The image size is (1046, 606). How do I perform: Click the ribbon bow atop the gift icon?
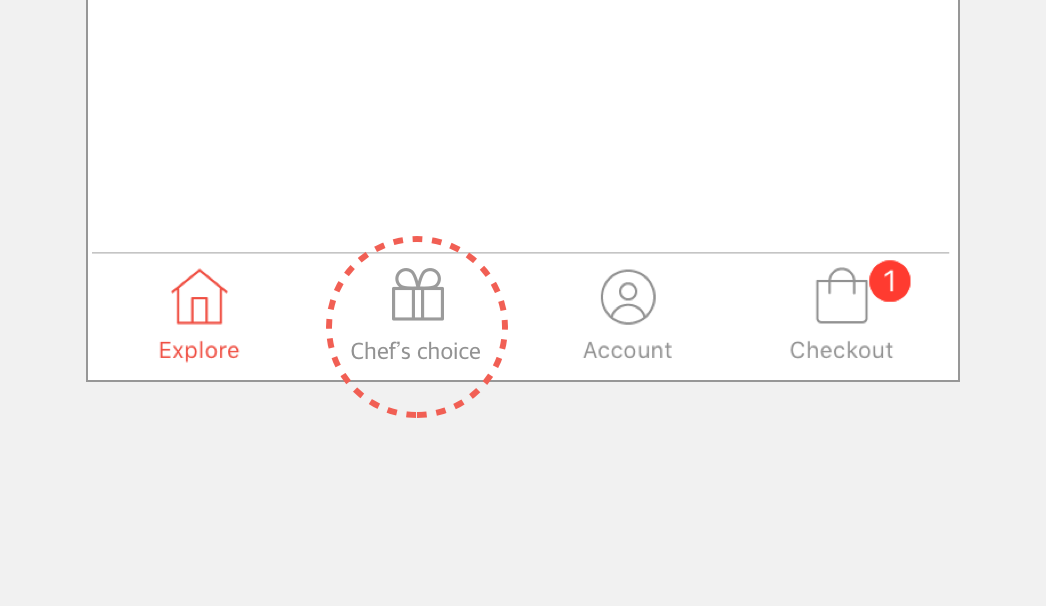coord(418,278)
